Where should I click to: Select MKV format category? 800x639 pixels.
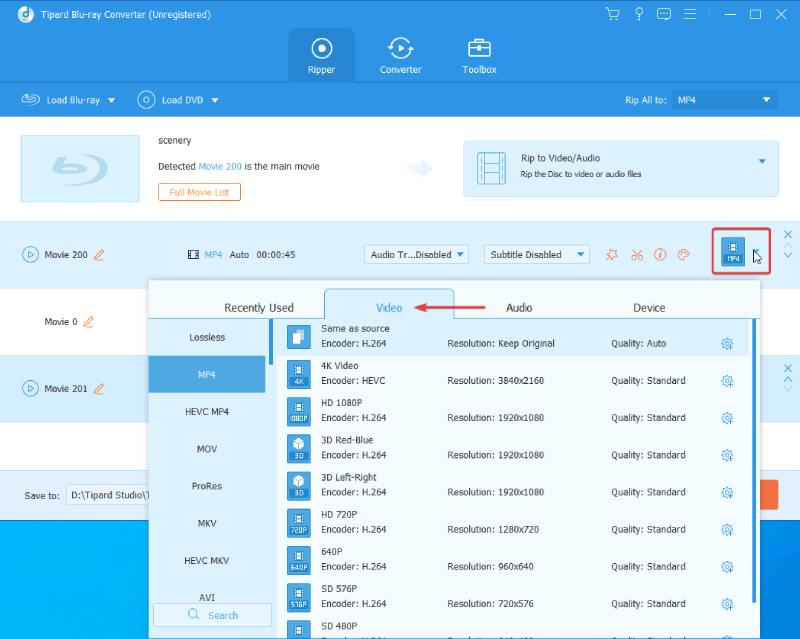coord(207,523)
